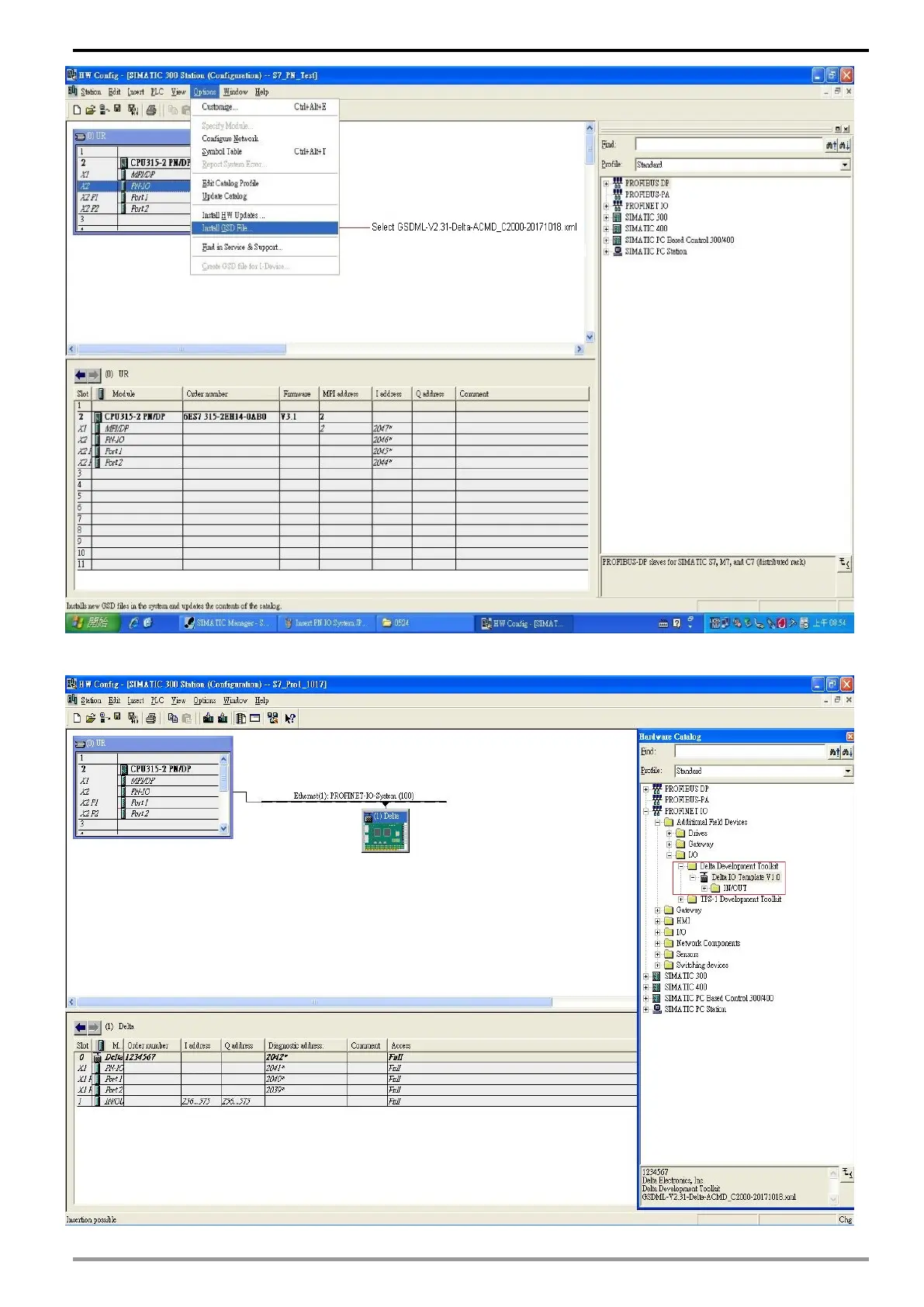This screenshot has height=1307, width=924.
Task: Click the Internet Explorer icon in taskbar
Action: coord(133,623)
